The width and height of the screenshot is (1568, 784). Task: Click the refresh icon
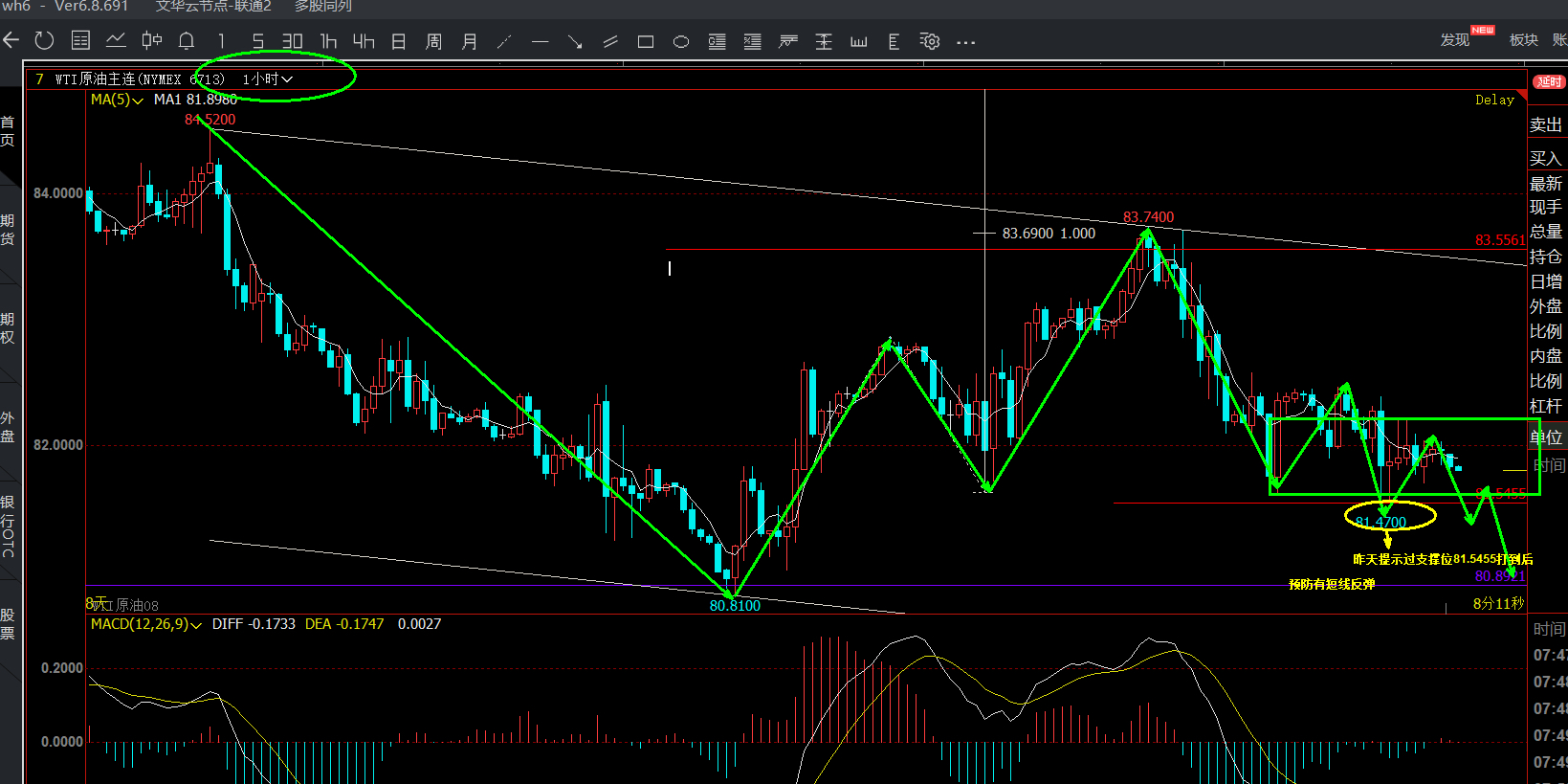(44, 40)
